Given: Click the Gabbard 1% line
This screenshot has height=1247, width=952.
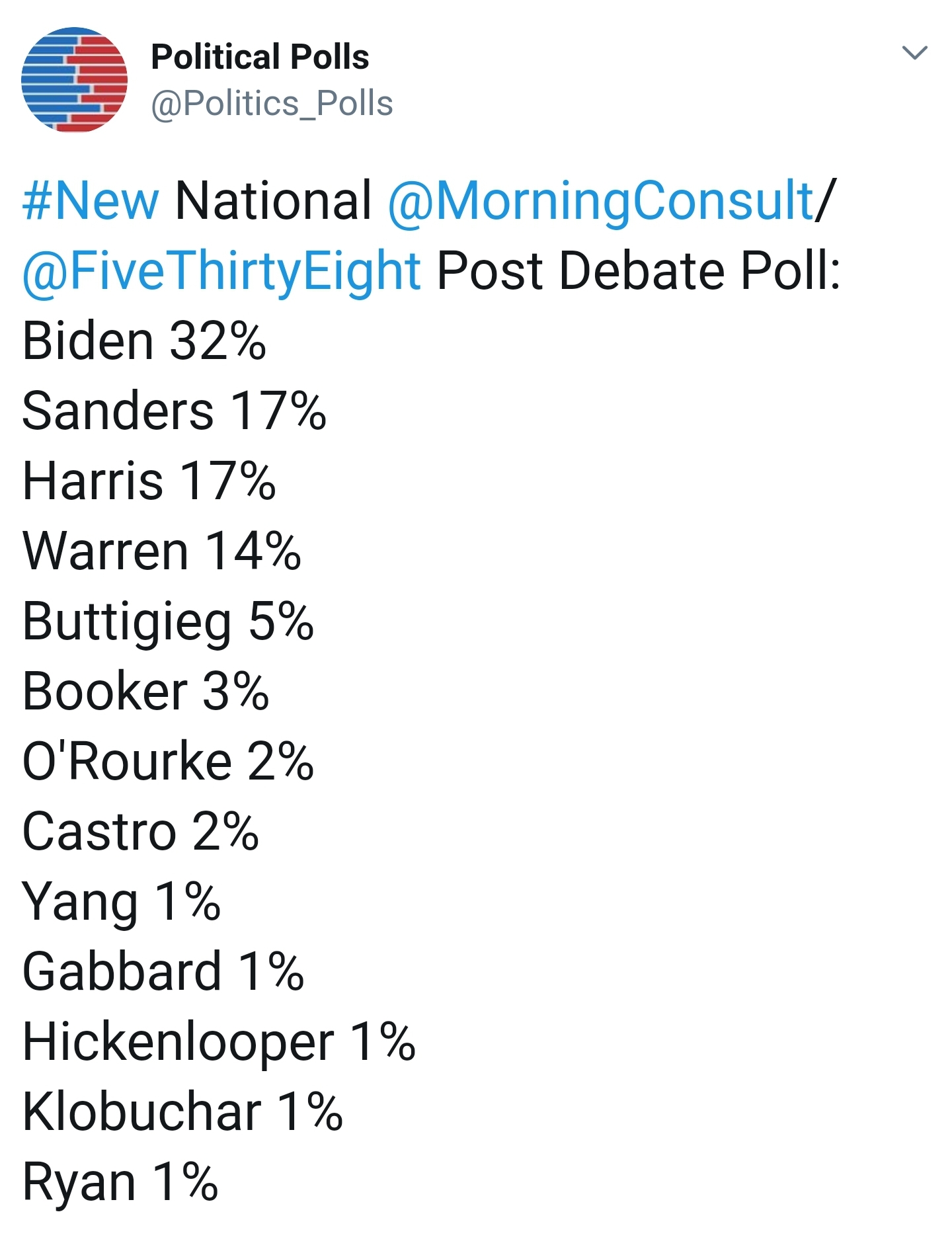Looking at the screenshot, I should 163,972.
